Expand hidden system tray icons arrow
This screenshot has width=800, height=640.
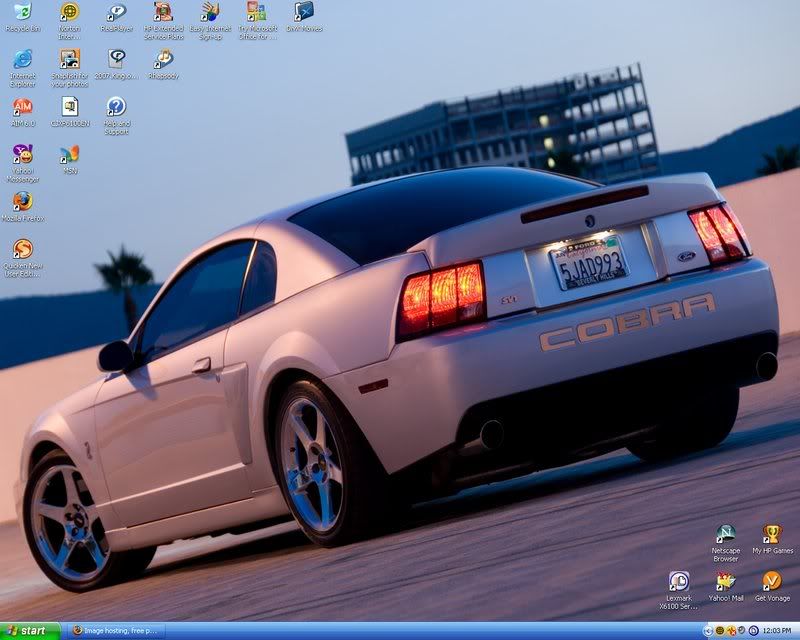pos(708,631)
